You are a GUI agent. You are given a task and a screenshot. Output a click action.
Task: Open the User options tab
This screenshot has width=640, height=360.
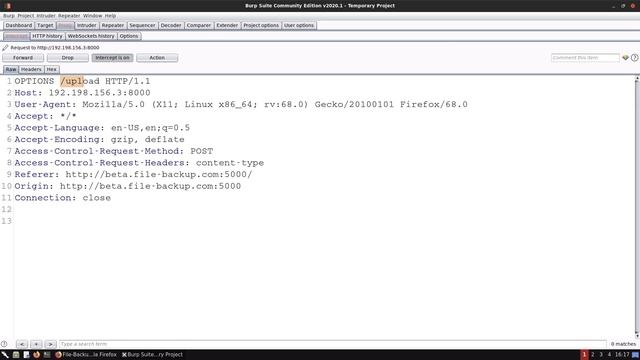299,25
